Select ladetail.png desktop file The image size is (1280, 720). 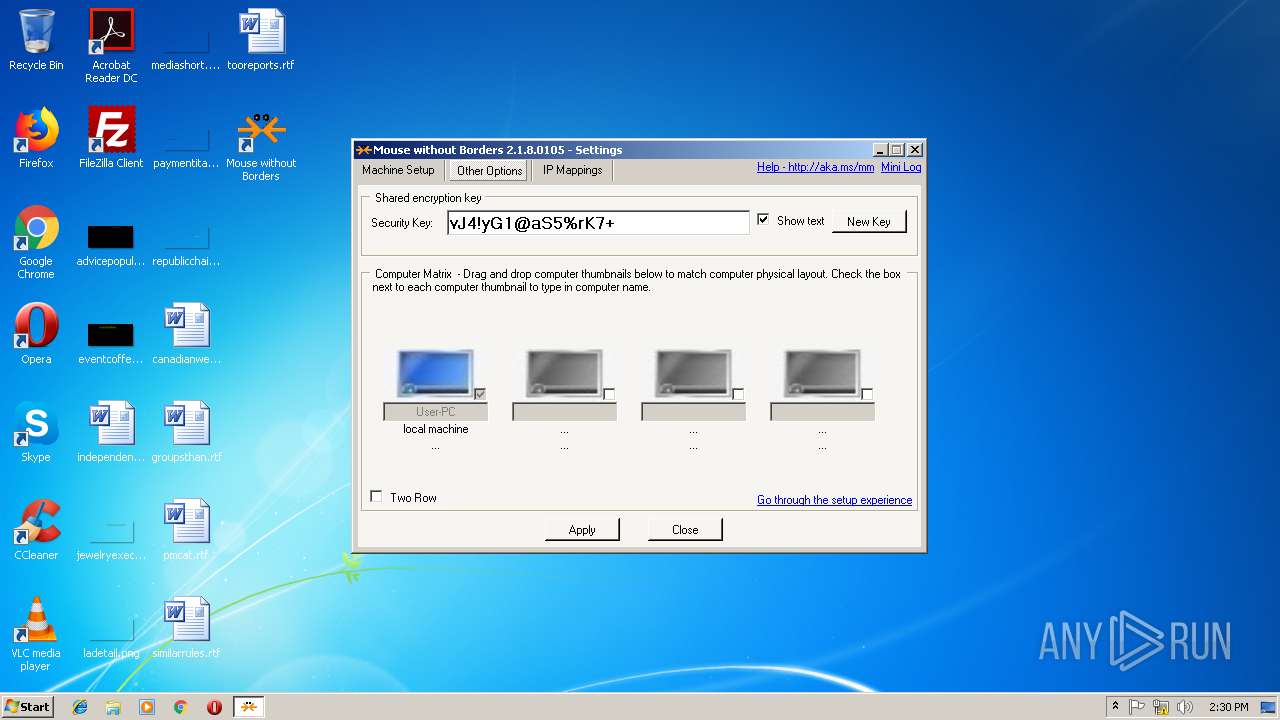coord(111,636)
